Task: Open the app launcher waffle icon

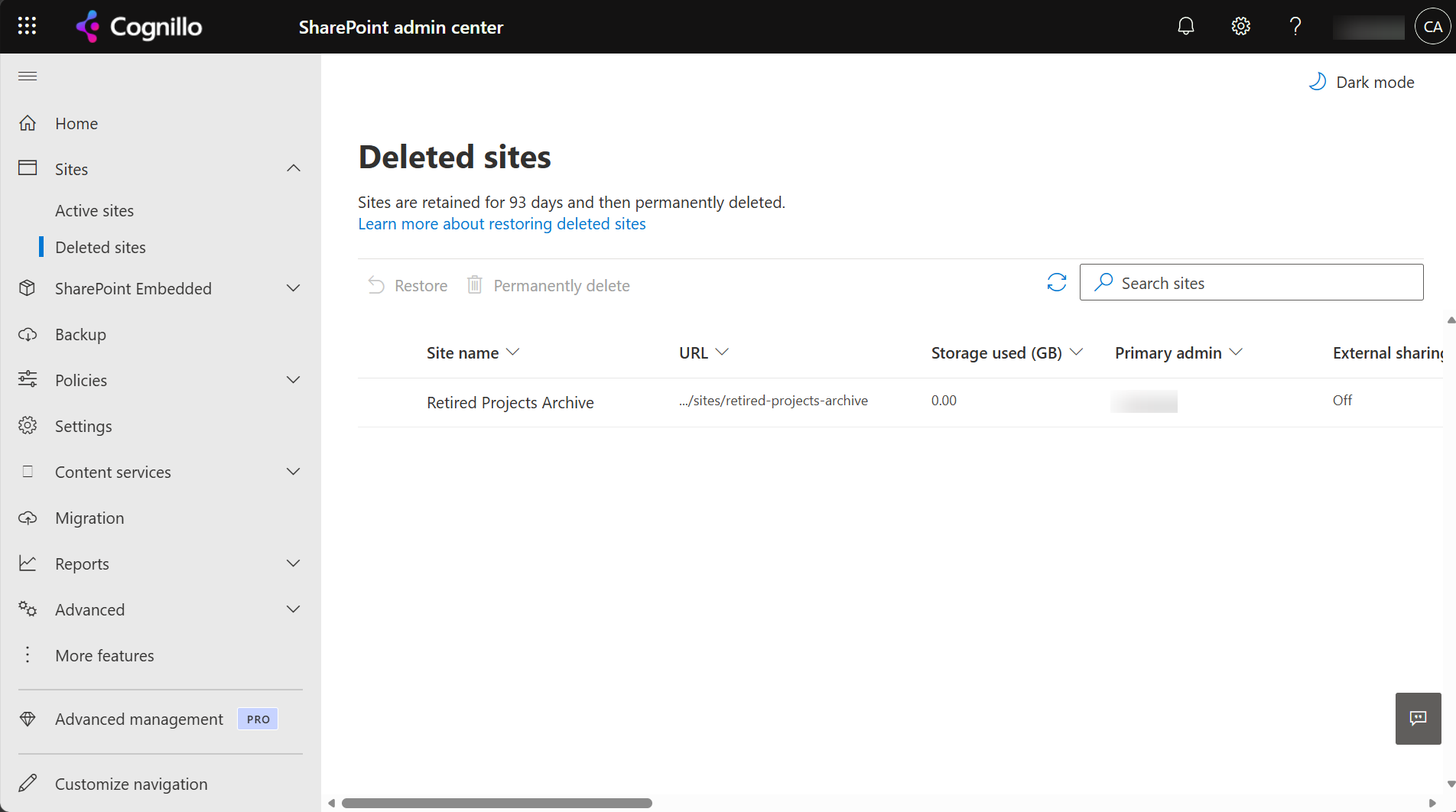Action: (27, 26)
